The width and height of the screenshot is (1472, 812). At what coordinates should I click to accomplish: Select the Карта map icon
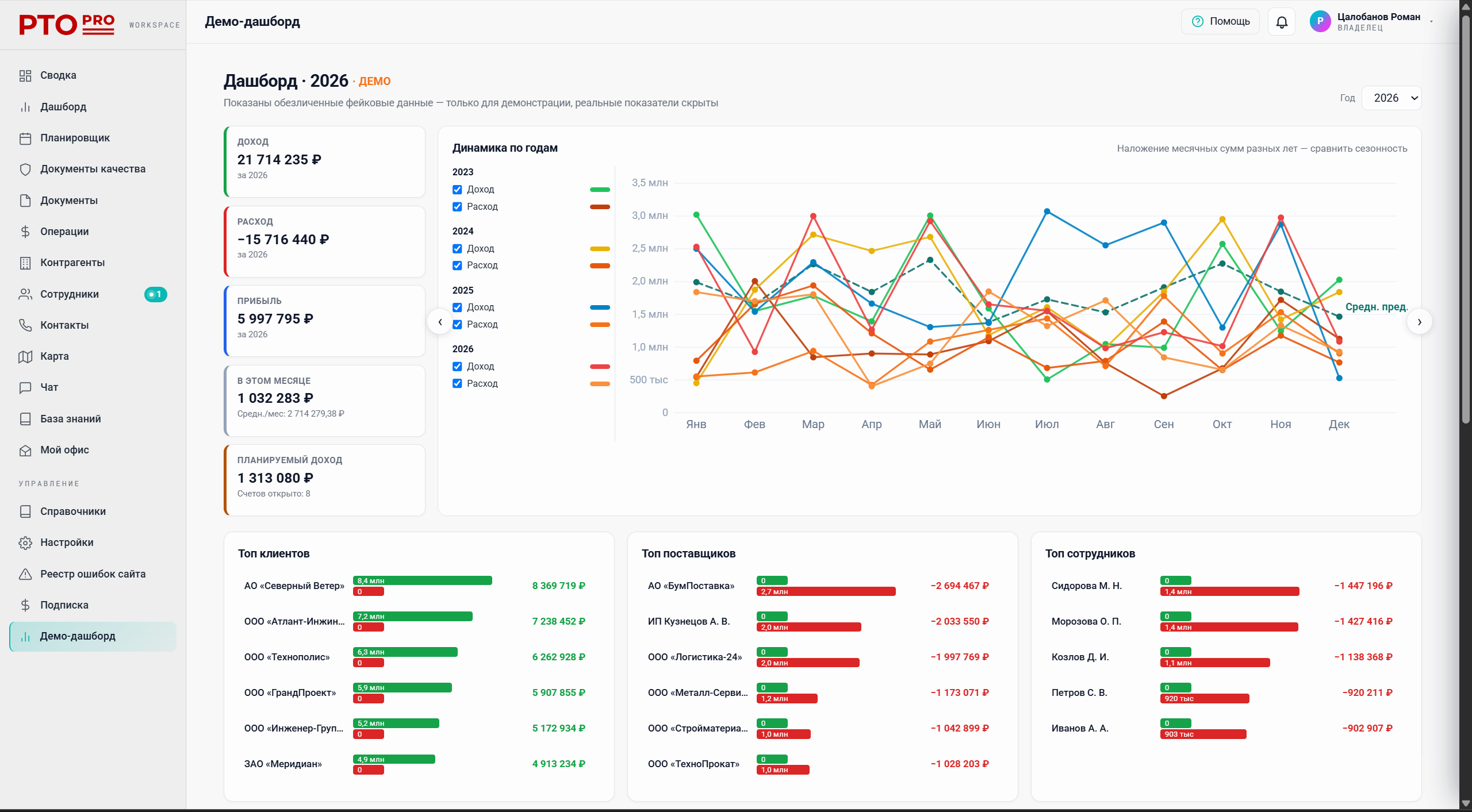pyautogui.click(x=25, y=356)
